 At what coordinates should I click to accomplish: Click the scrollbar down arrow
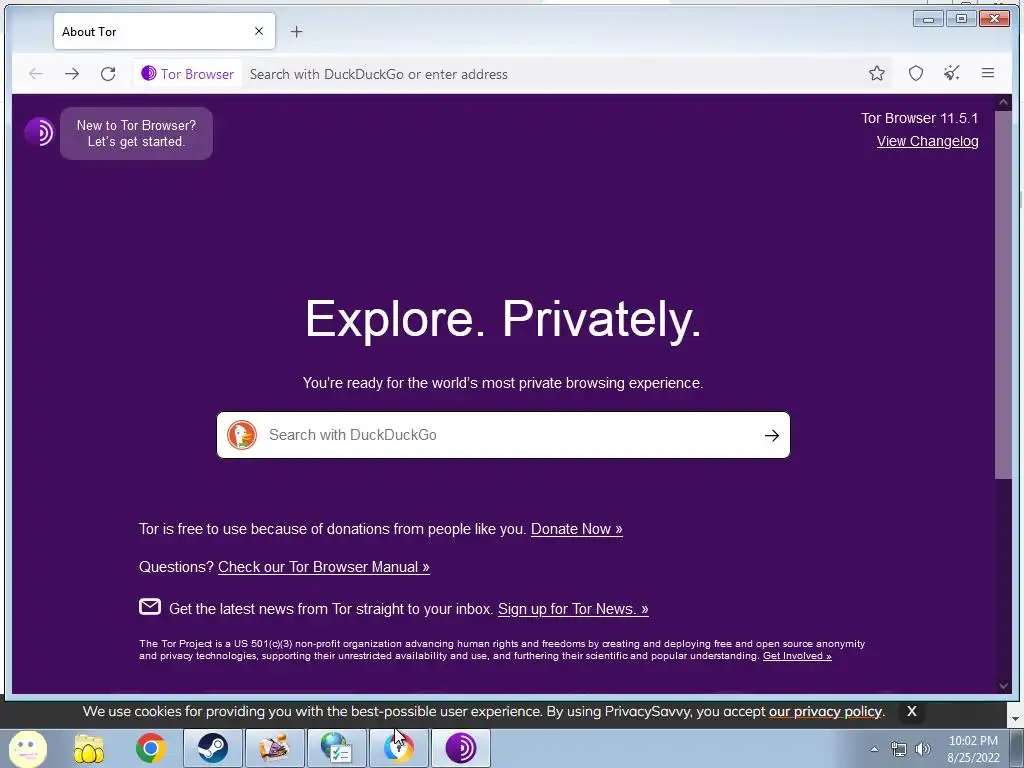pos(1004,686)
